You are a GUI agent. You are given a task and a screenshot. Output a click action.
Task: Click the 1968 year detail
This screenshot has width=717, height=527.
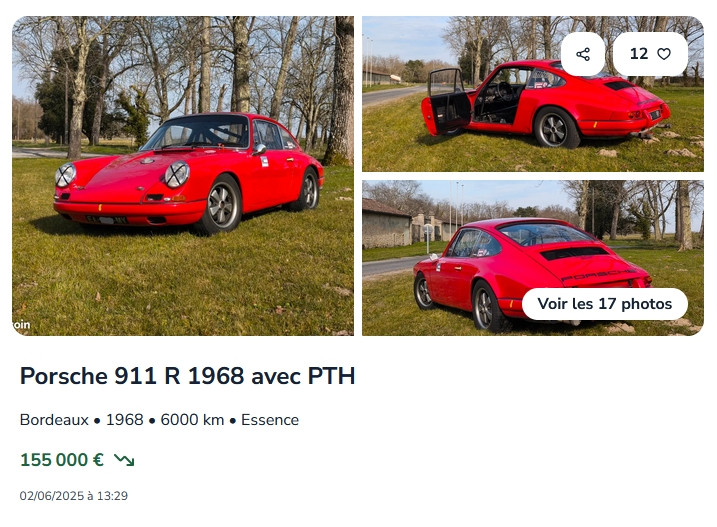coord(124,420)
